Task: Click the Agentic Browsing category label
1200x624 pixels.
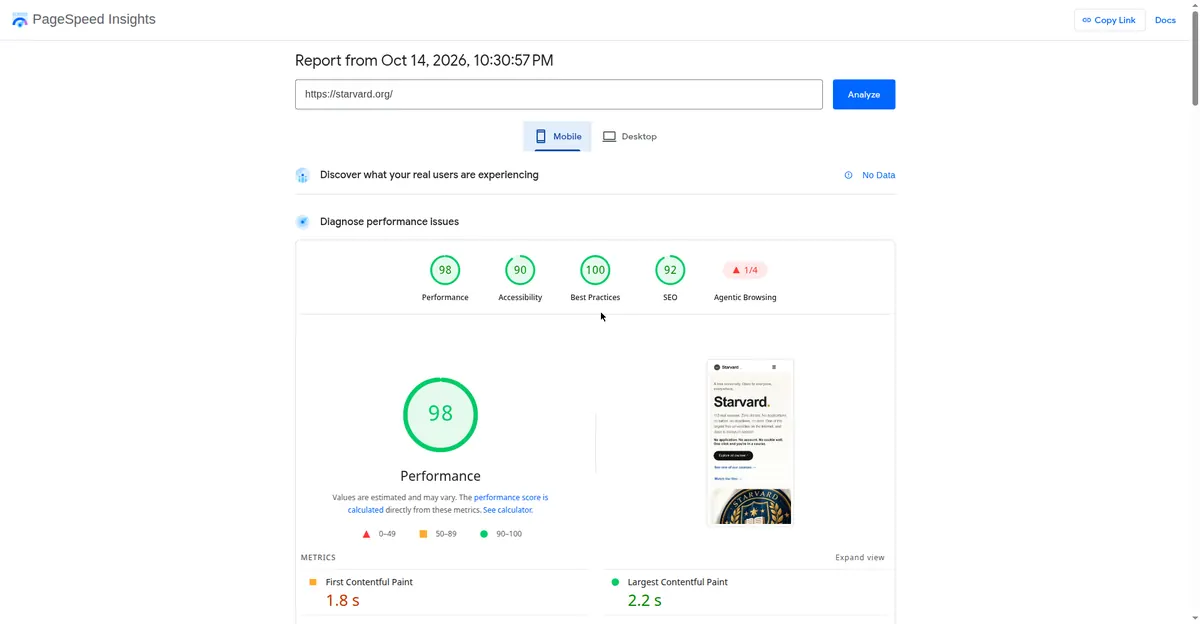Action: click(x=745, y=297)
